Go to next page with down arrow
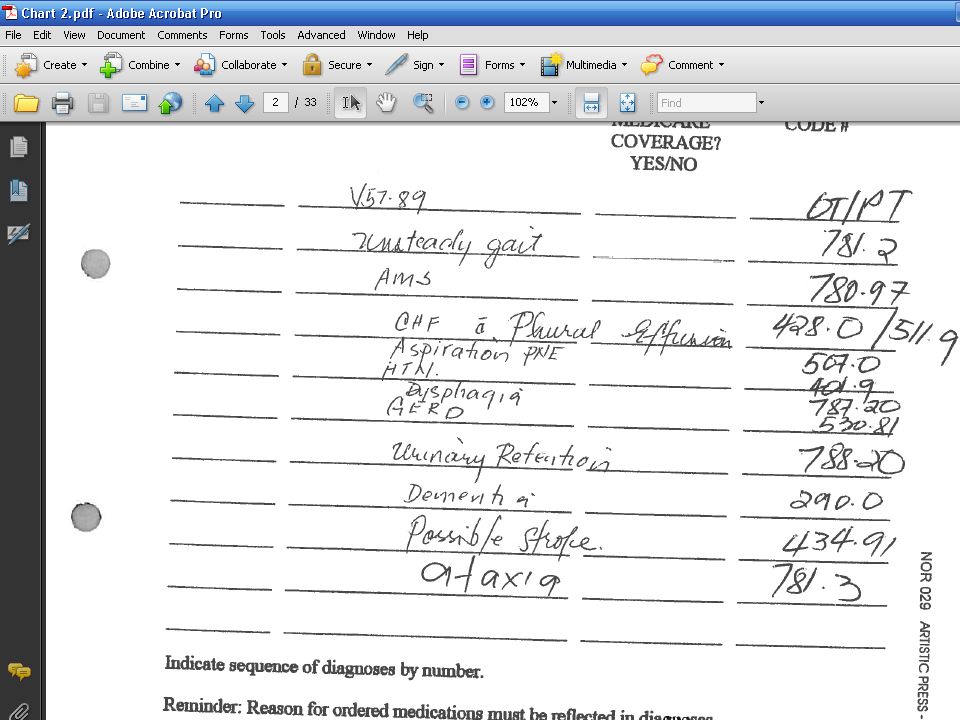The width and height of the screenshot is (960, 720). tap(244, 103)
